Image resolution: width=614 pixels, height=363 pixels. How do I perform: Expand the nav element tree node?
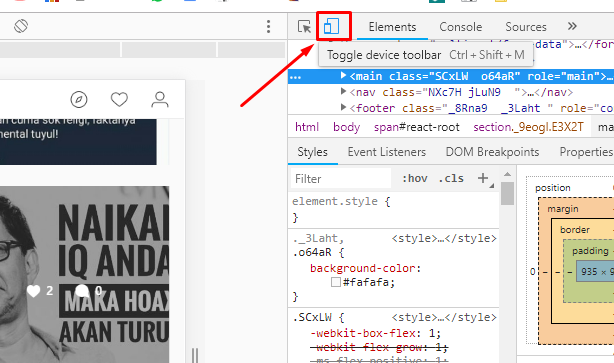(343, 91)
